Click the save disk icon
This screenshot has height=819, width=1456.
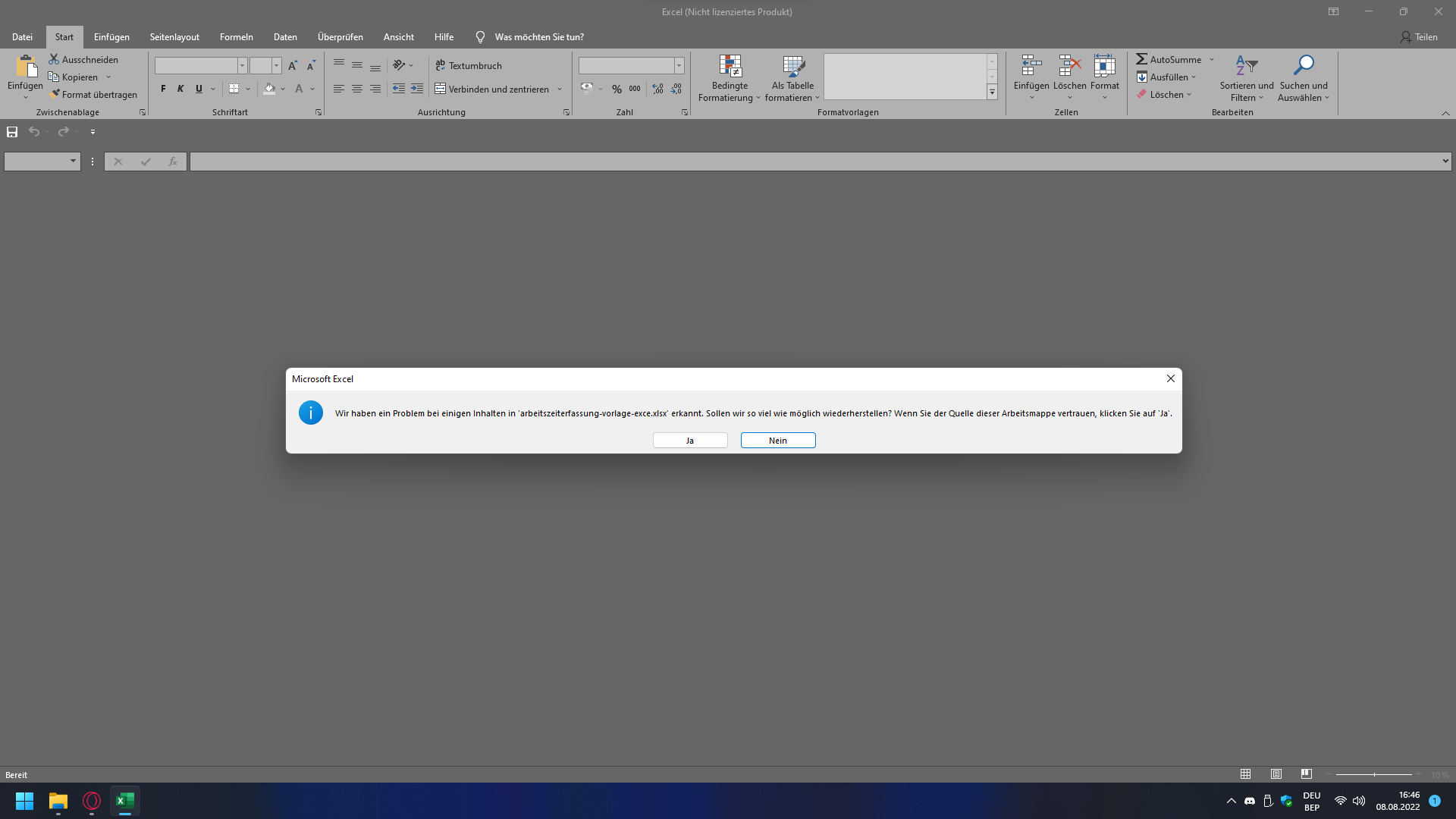coord(12,132)
